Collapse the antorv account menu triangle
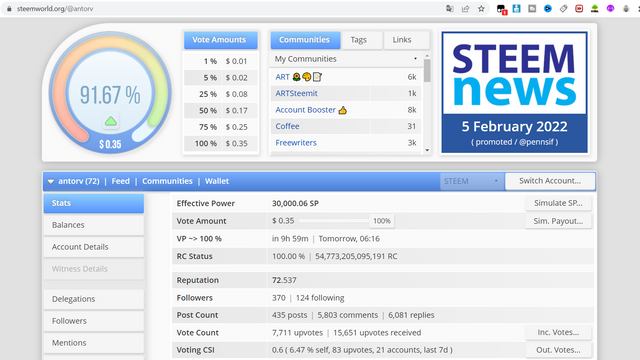This screenshot has width=640, height=360. click(51, 181)
